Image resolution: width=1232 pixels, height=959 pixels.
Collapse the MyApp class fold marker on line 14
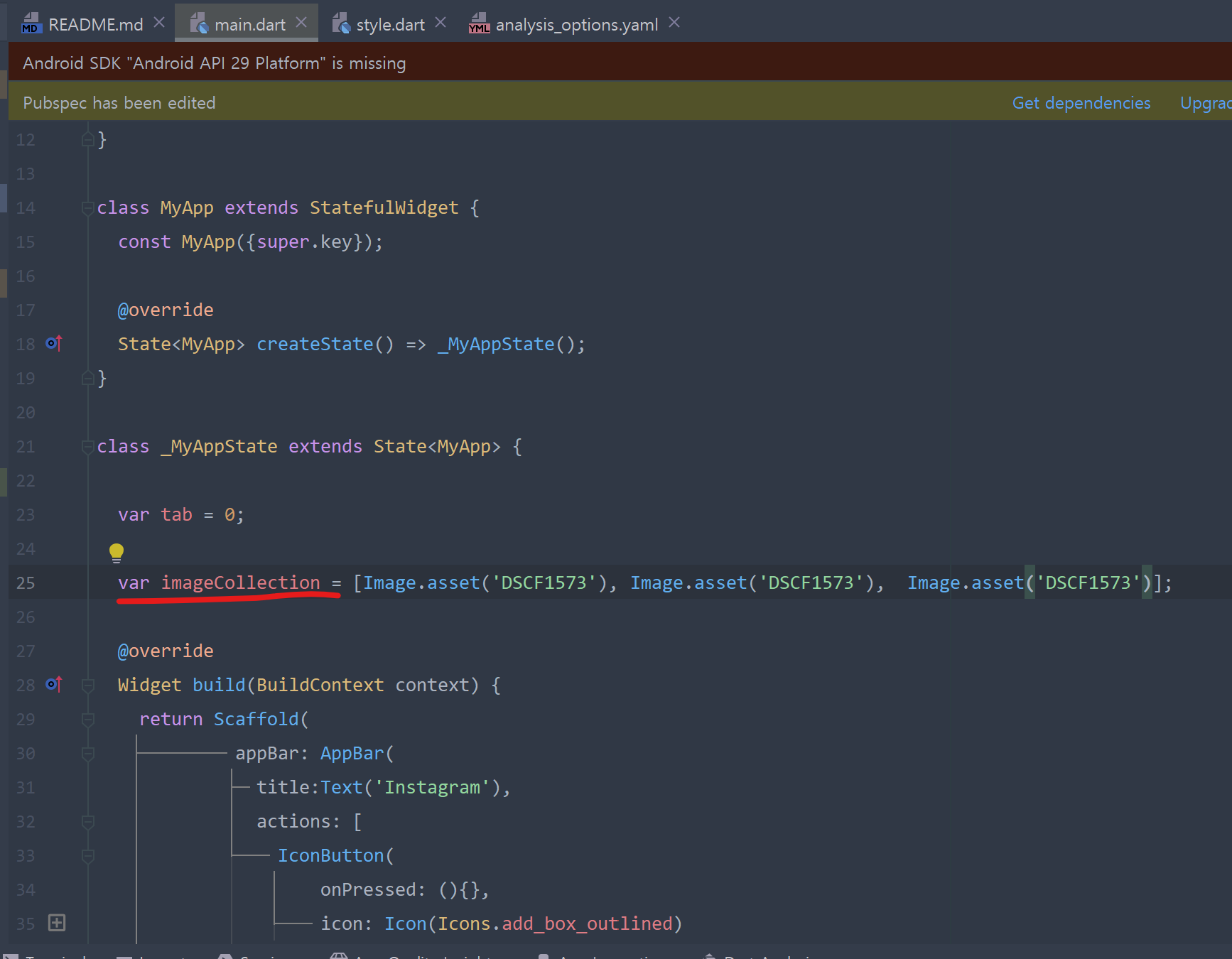point(88,208)
